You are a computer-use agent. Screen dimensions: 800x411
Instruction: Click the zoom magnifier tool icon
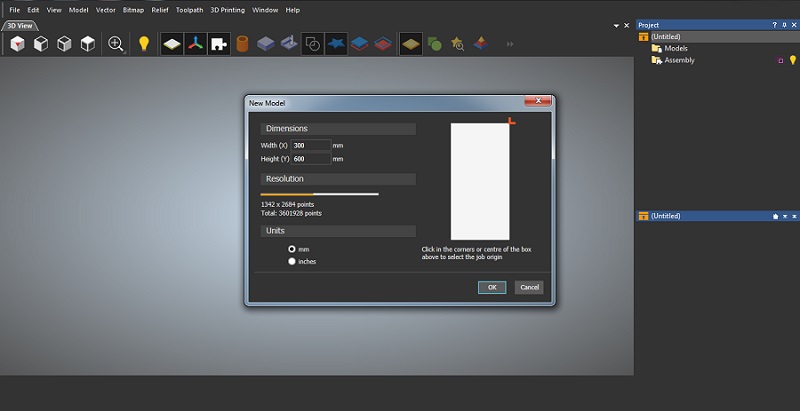116,43
